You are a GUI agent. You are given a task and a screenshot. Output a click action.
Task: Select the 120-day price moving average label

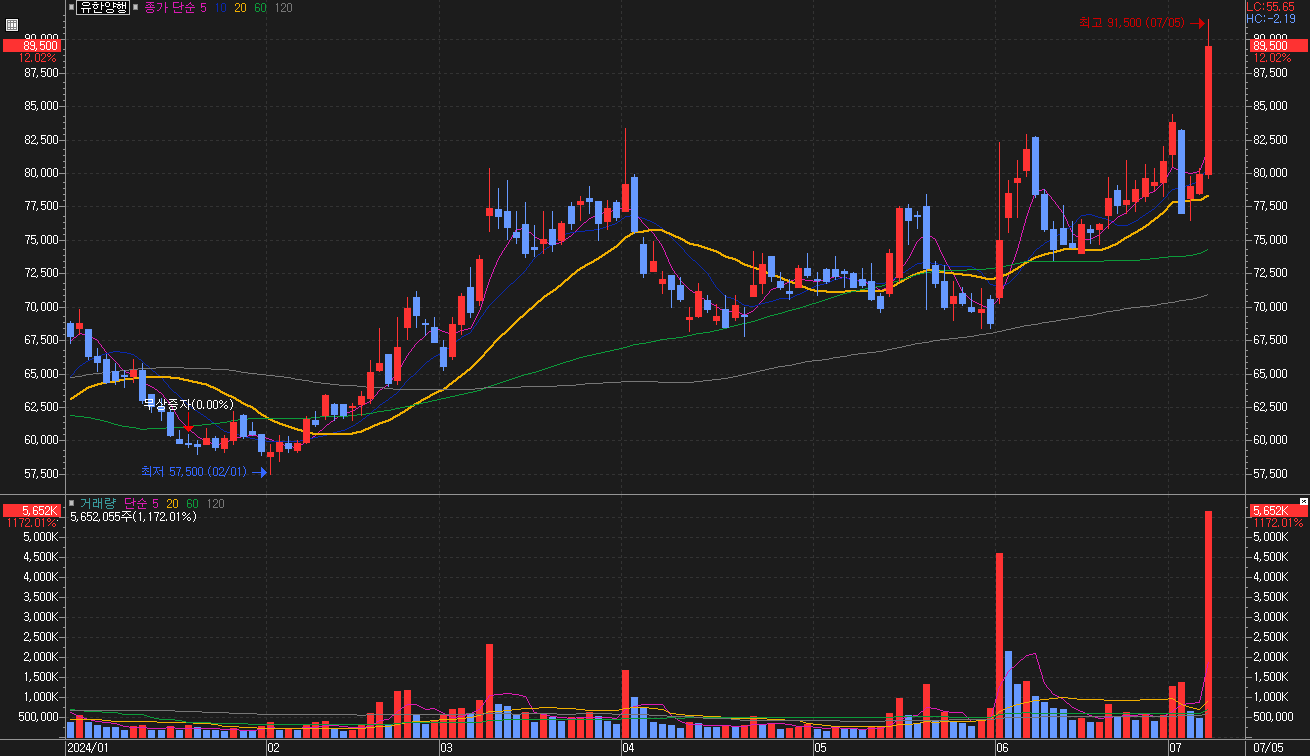(x=283, y=7)
